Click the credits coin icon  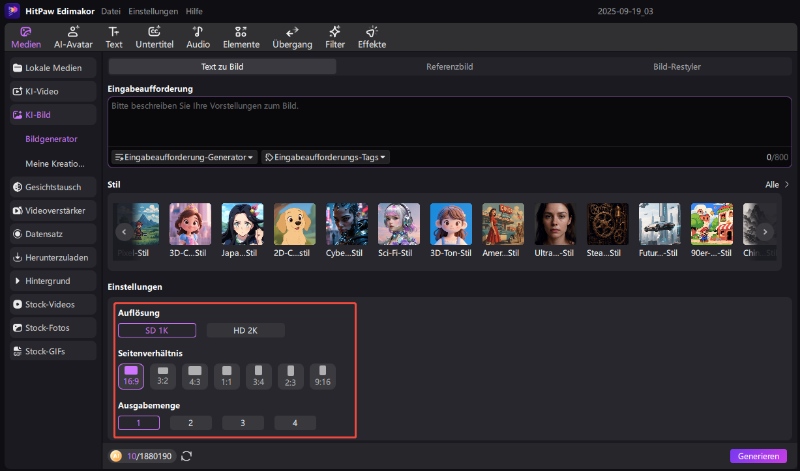[x=116, y=456]
